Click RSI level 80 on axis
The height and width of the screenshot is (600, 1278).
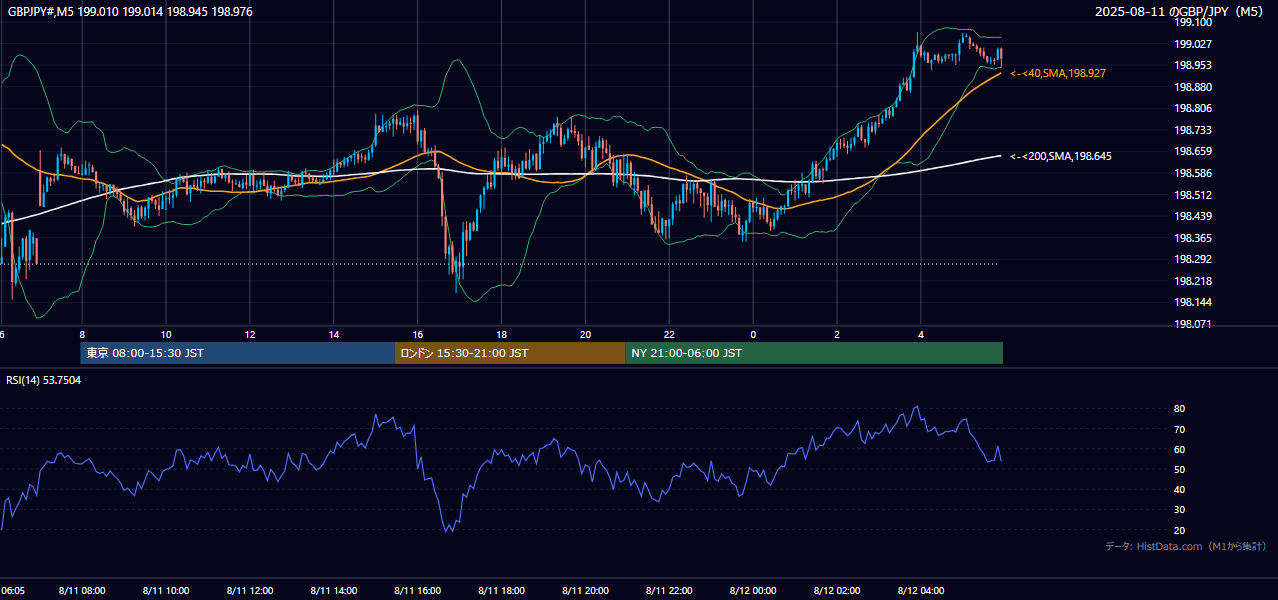pos(1179,409)
